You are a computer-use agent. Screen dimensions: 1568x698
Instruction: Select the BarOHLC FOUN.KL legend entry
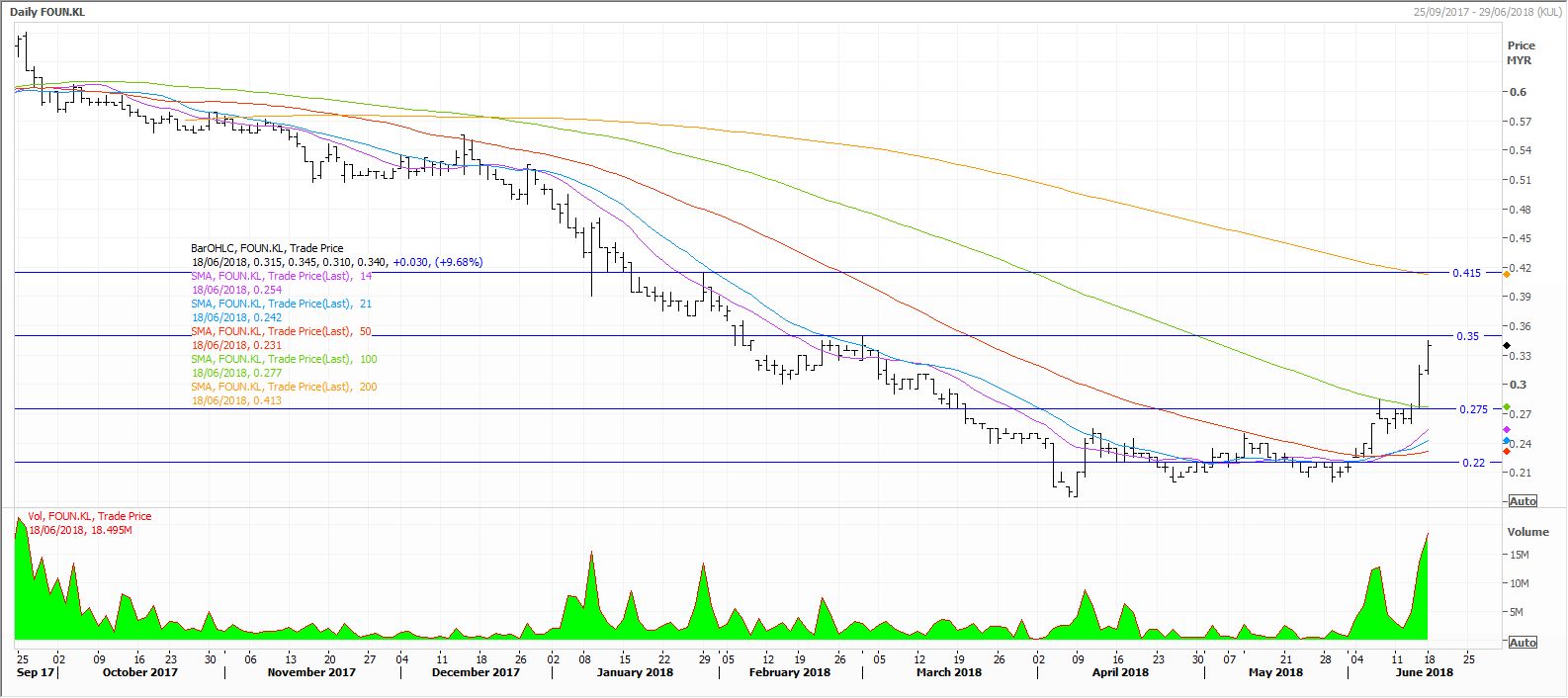click(267, 249)
